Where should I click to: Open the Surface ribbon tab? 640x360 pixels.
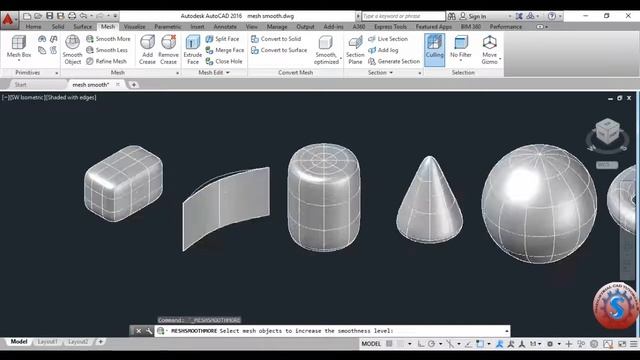[x=82, y=27]
